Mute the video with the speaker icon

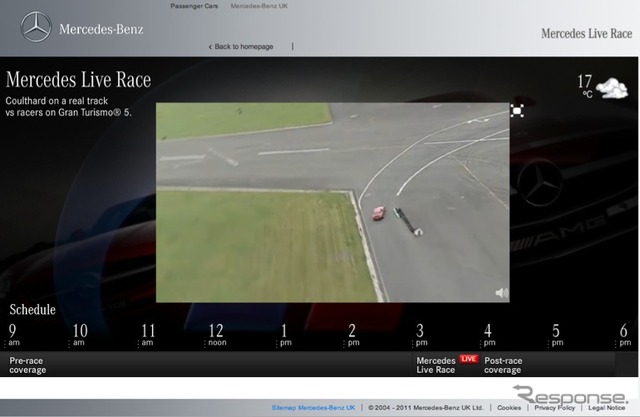pyautogui.click(x=502, y=293)
